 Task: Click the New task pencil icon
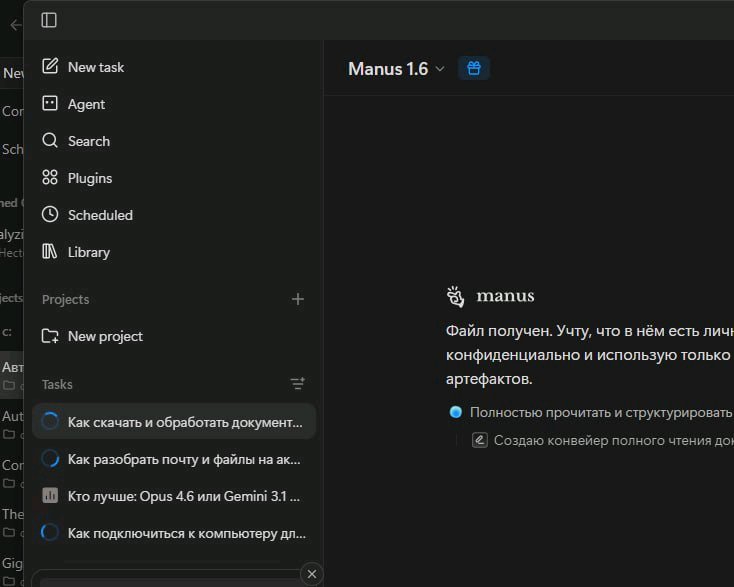(x=50, y=66)
